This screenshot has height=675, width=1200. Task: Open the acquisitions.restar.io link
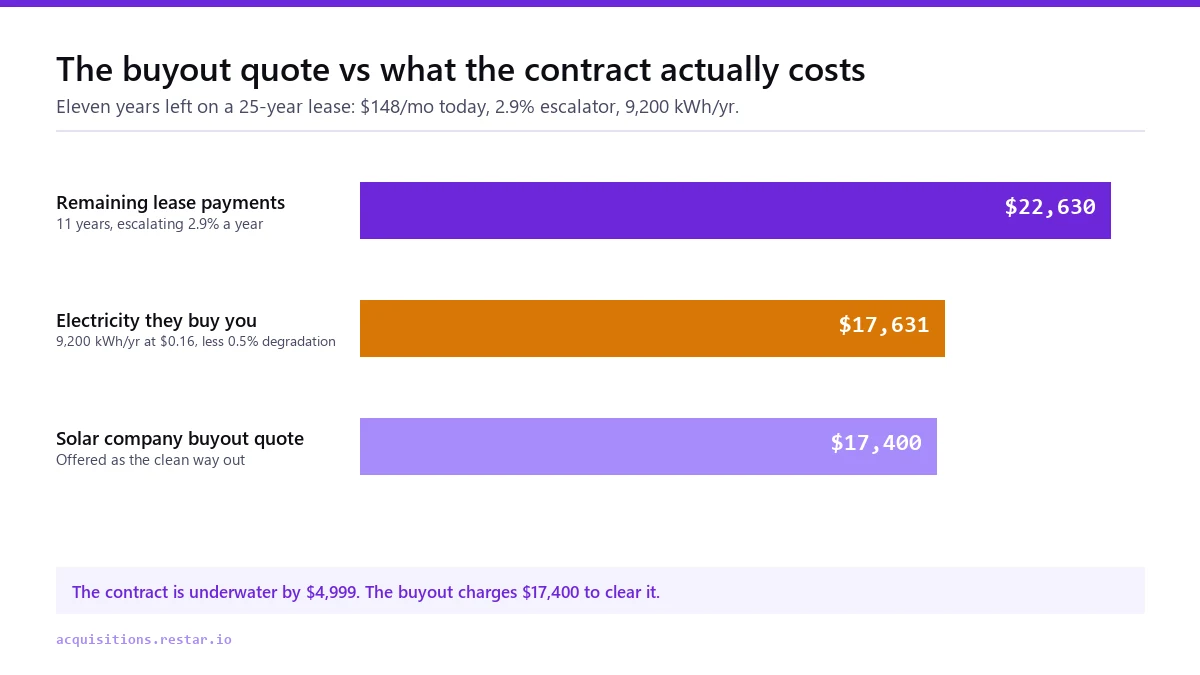pyautogui.click(x=144, y=639)
